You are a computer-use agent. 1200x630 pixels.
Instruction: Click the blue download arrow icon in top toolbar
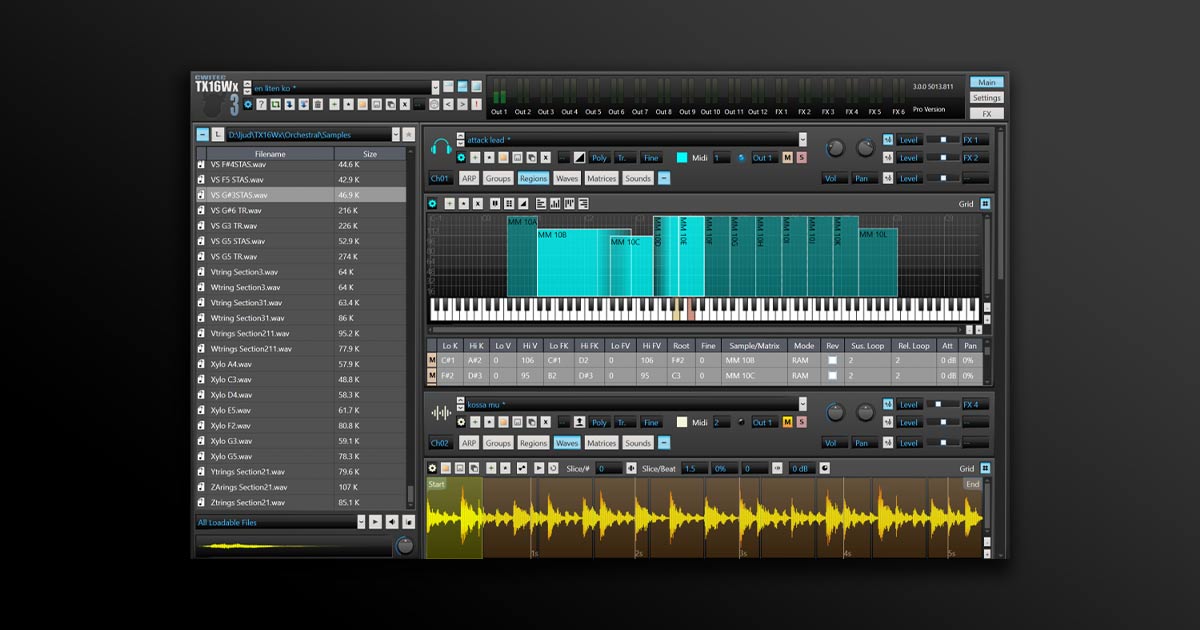289,104
